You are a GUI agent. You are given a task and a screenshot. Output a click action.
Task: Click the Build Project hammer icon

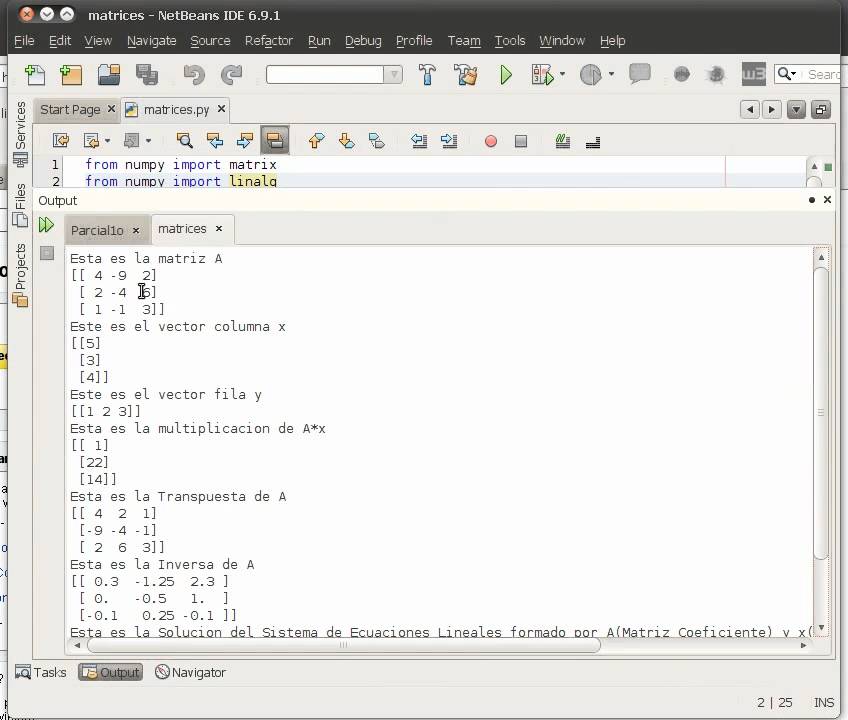(x=427, y=75)
